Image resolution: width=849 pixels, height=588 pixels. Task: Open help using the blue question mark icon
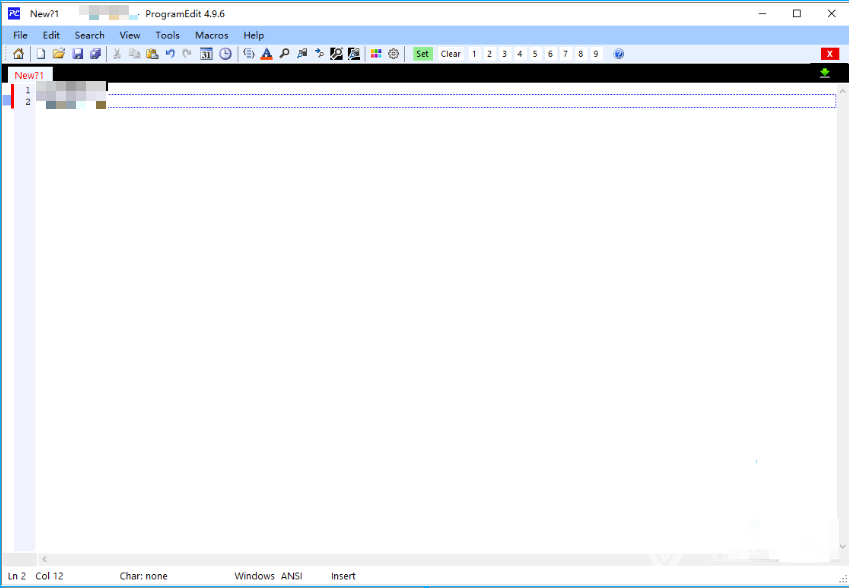point(619,54)
